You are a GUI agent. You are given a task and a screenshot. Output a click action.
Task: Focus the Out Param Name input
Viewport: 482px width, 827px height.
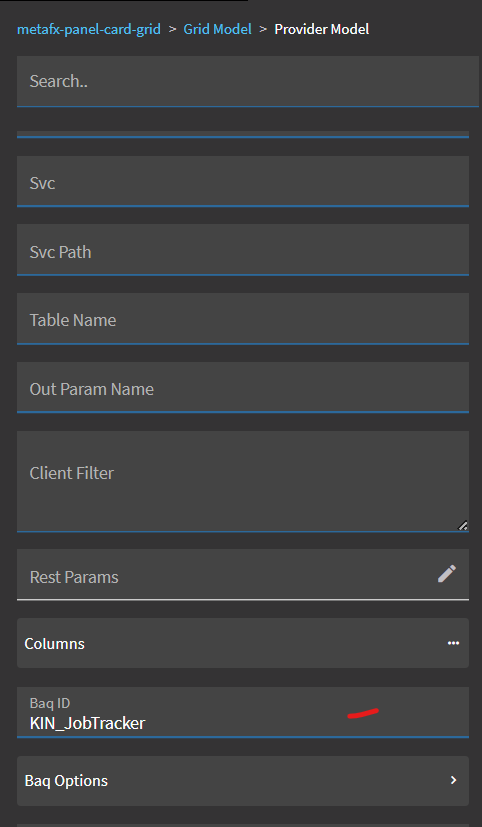(243, 387)
